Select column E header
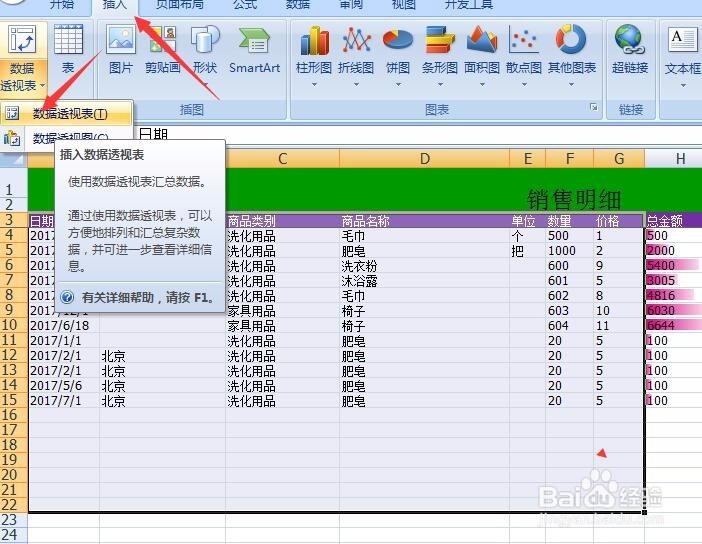702x544 pixels. [528, 158]
